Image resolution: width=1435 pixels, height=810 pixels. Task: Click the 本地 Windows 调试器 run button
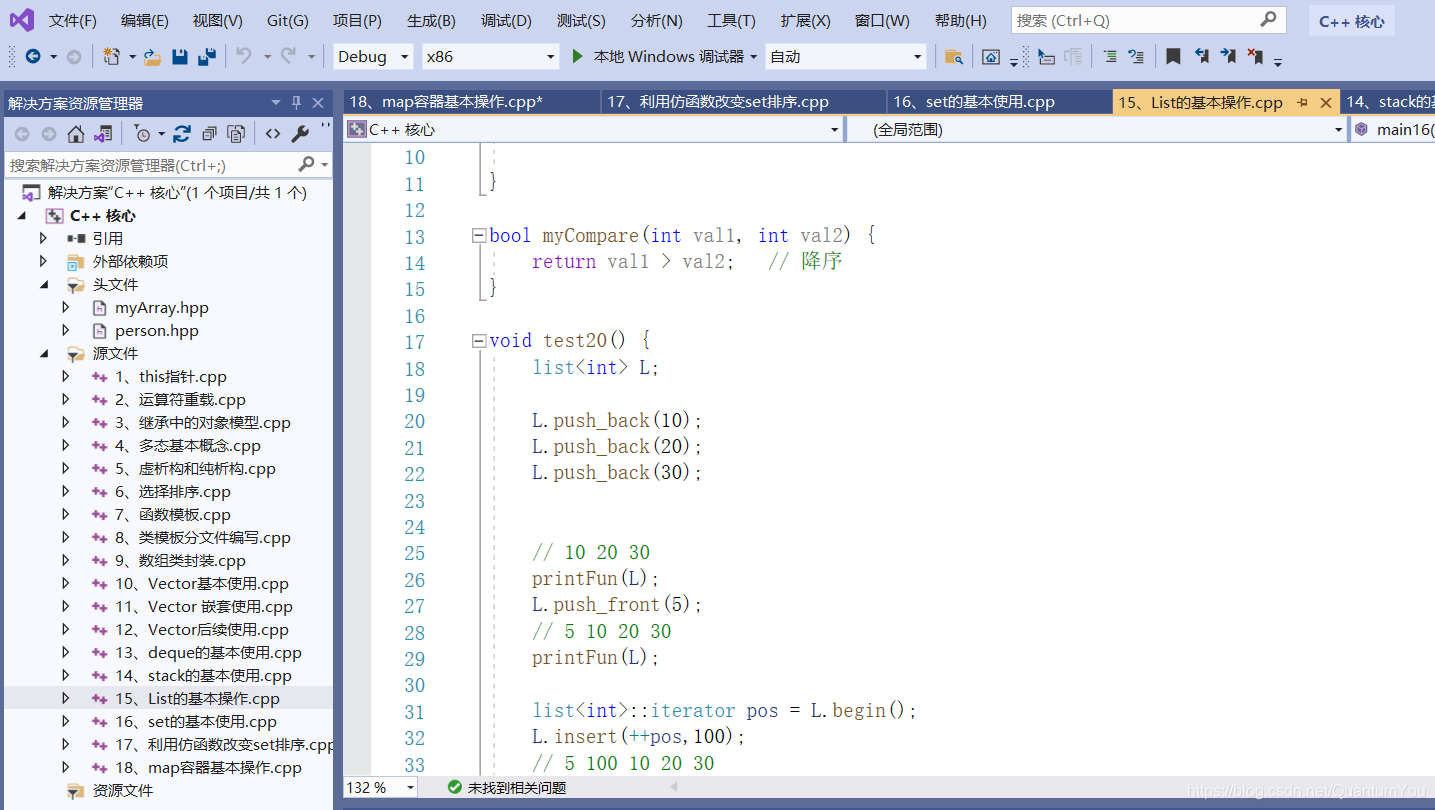tap(664, 57)
